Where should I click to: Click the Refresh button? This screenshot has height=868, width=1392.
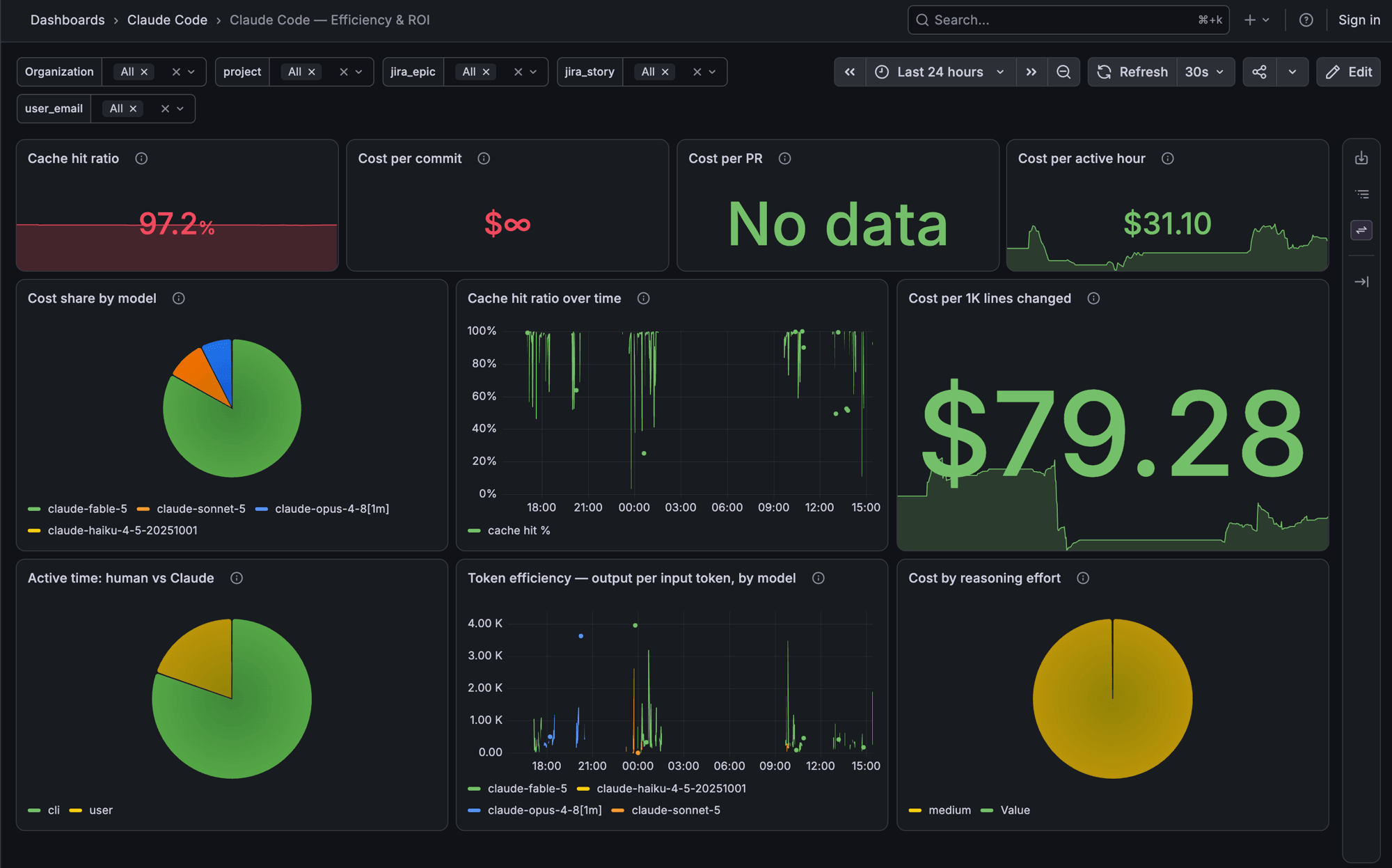(1133, 72)
